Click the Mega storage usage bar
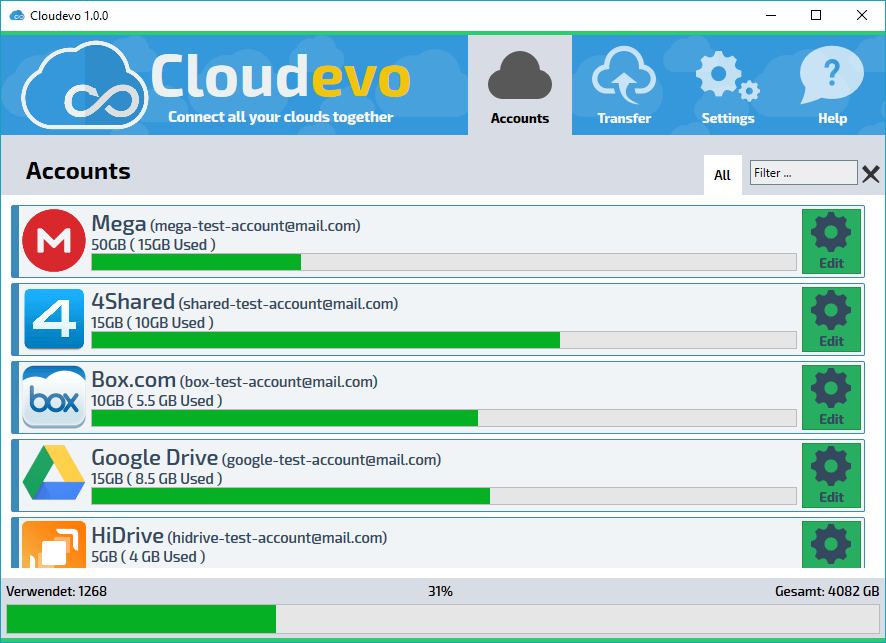The image size is (886, 643). click(444, 262)
